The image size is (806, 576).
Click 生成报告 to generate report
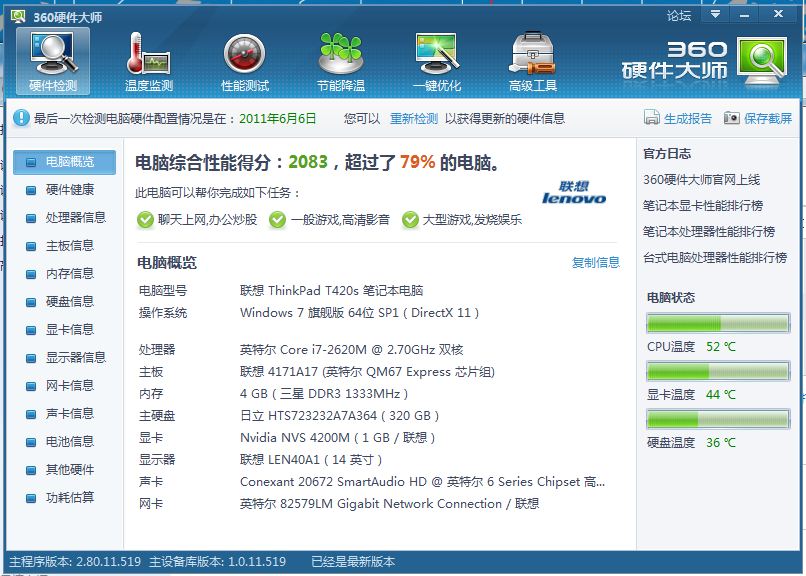[x=677, y=118]
